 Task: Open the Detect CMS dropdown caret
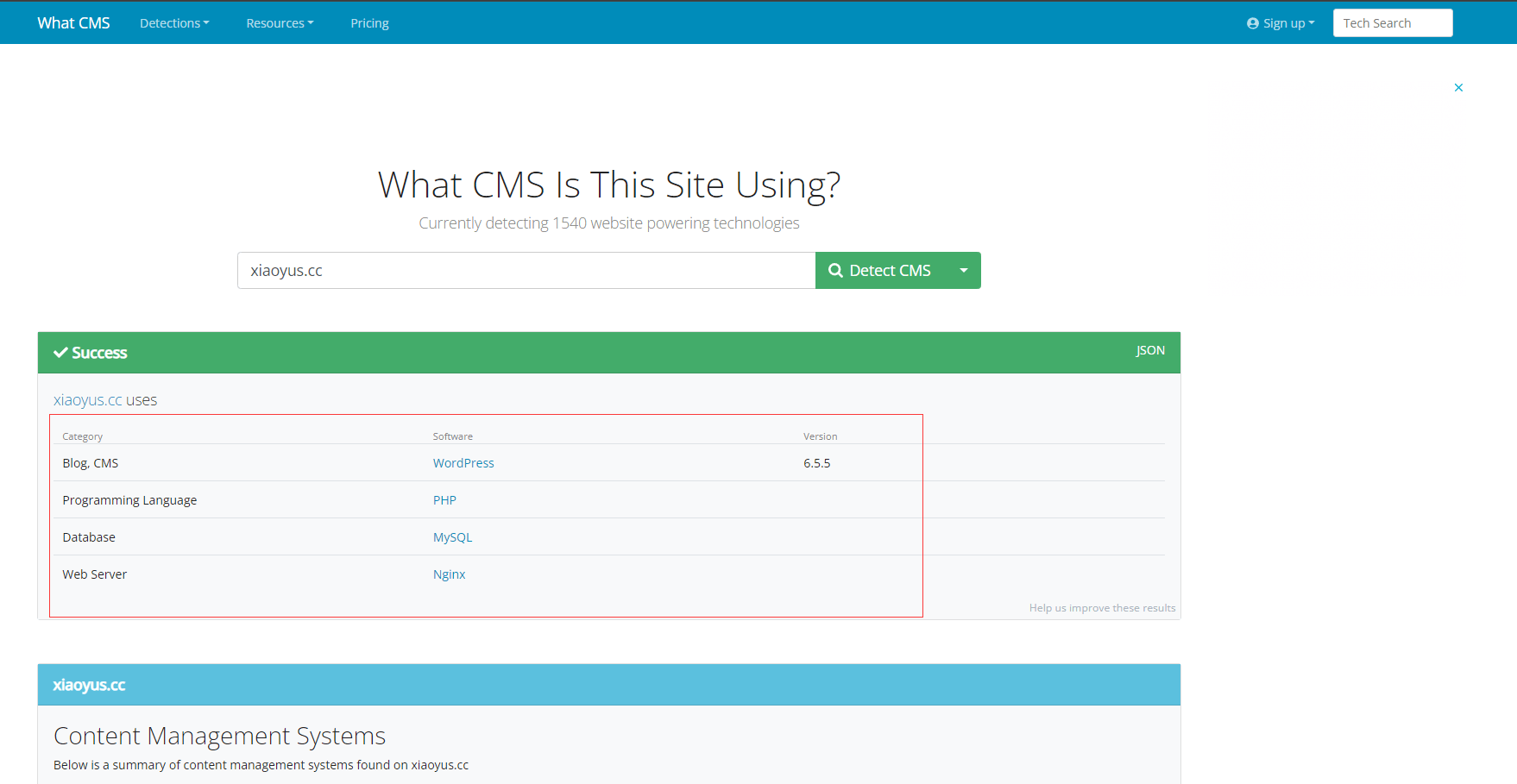pyautogui.click(x=964, y=271)
